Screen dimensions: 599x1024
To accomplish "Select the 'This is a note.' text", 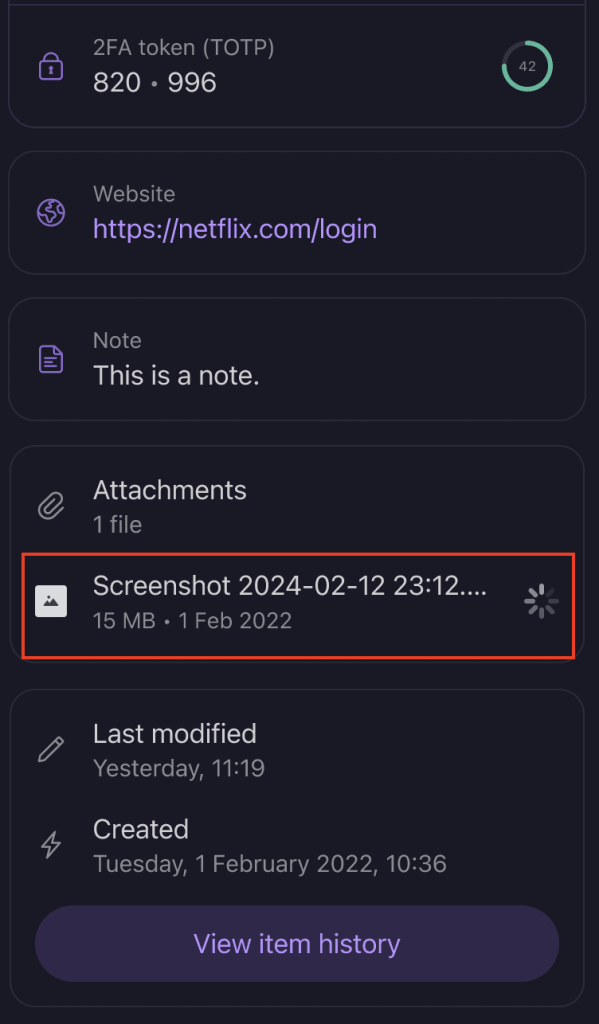I will [x=176, y=376].
